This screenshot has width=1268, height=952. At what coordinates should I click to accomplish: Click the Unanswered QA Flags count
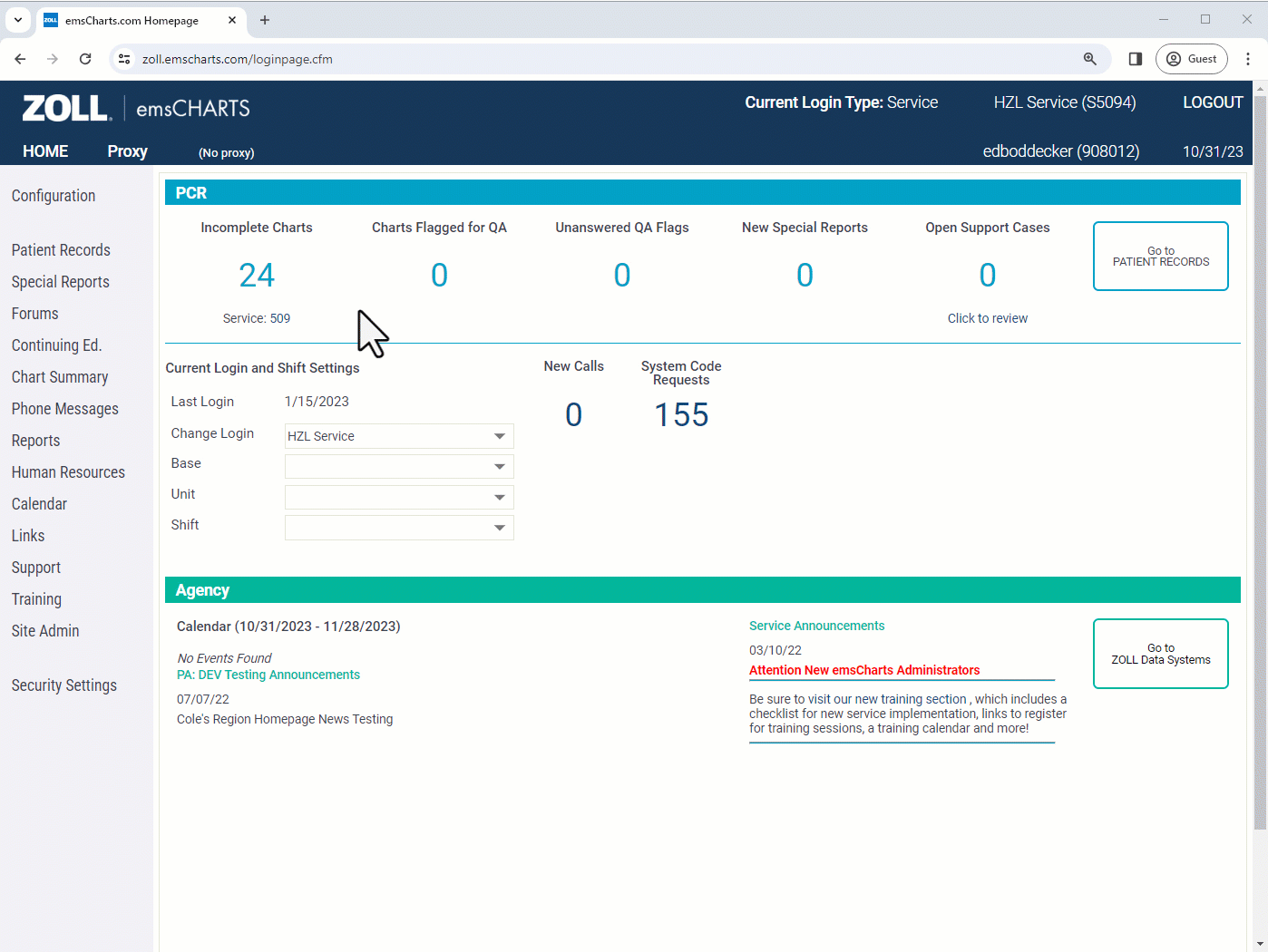(622, 275)
